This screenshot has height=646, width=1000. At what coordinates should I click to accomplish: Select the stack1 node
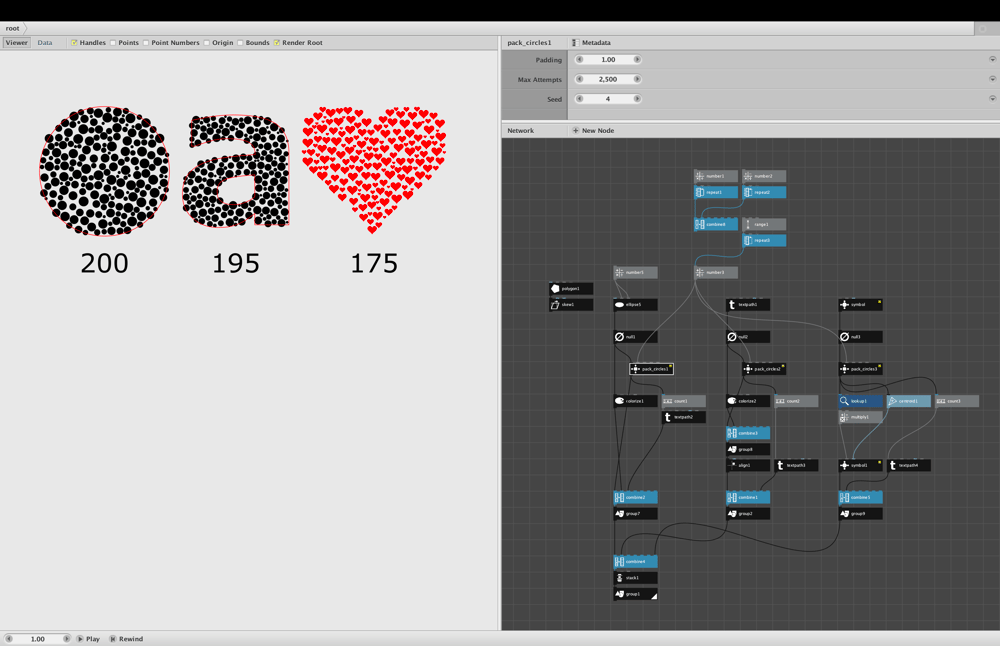pyautogui.click(x=635, y=578)
